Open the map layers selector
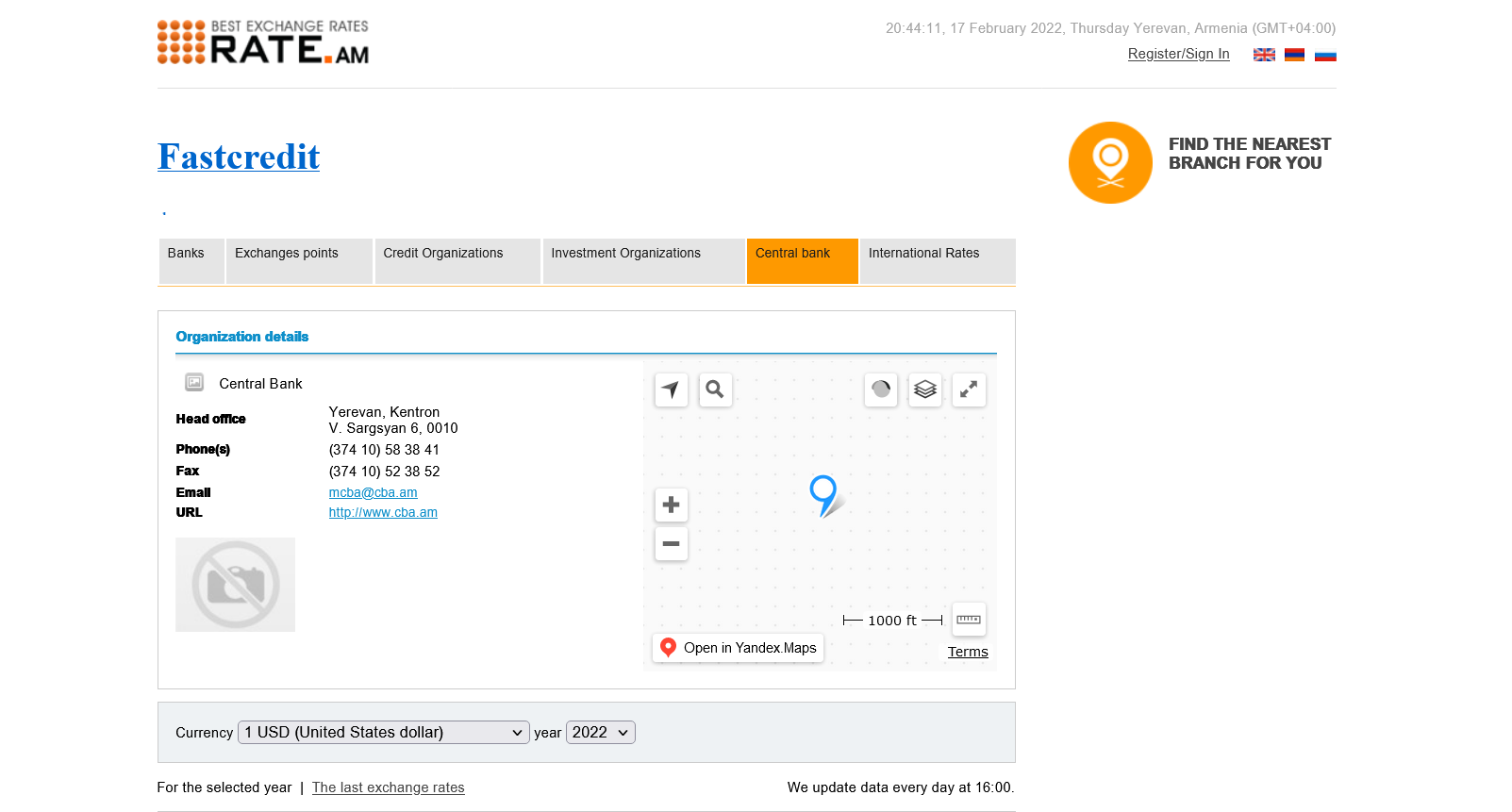Viewport: 1512px width, 812px height. tap(924, 389)
